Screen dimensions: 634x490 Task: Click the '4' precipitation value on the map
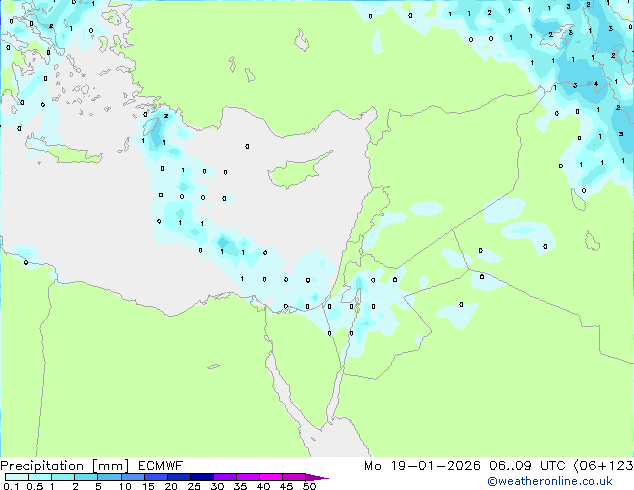pyautogui.click(x=595, y=84)
